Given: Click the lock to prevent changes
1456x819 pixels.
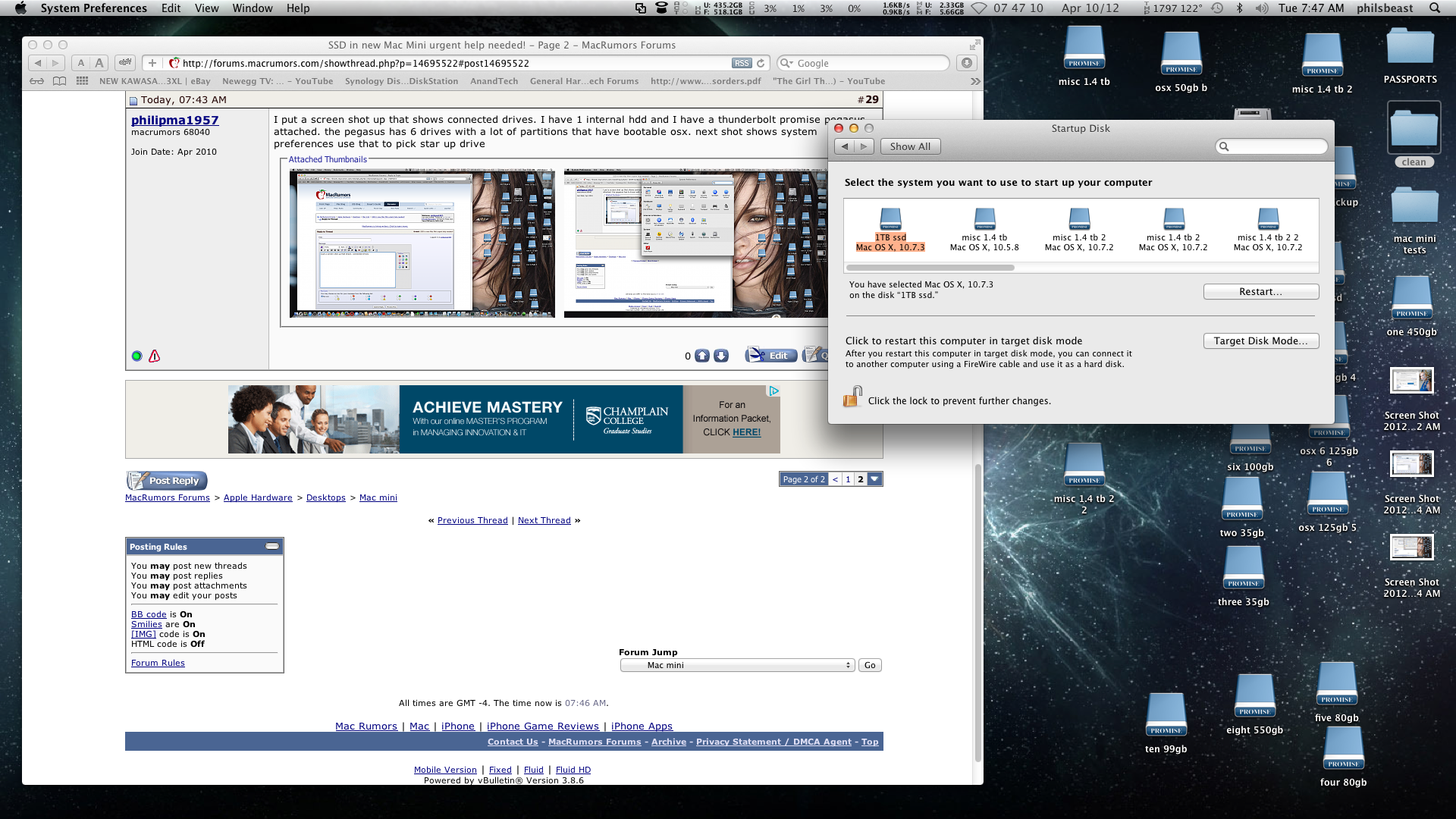Looking at the screenshot, I should (x=852, y=397).
